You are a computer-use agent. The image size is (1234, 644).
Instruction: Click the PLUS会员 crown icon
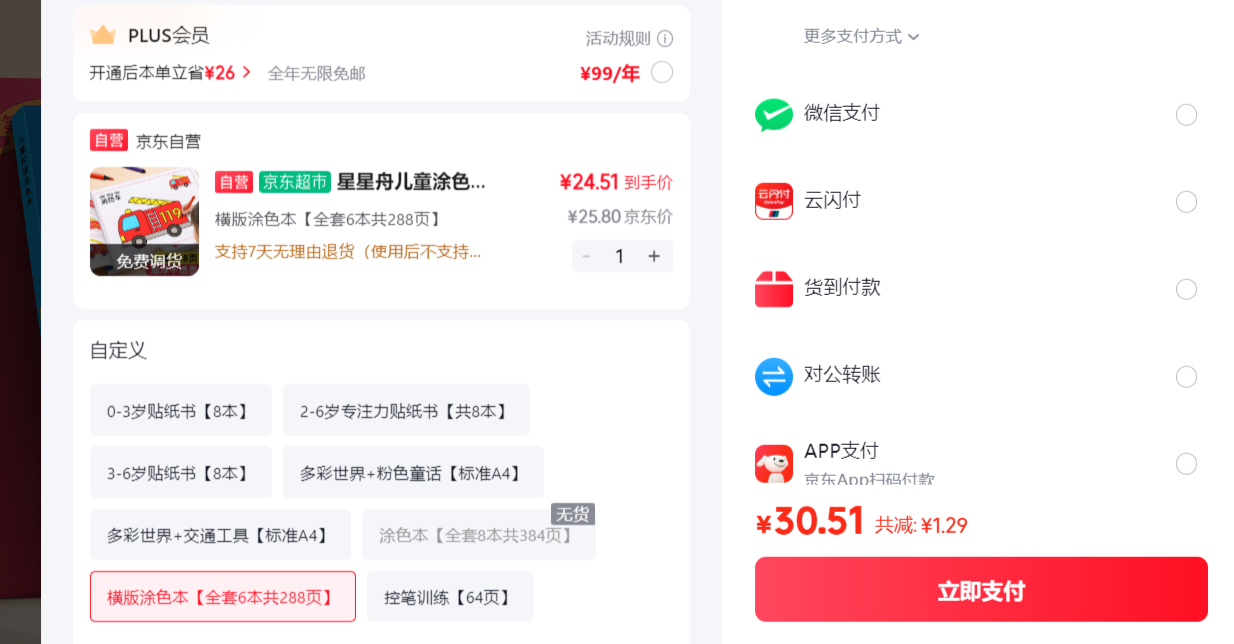(x=103, y=35)
